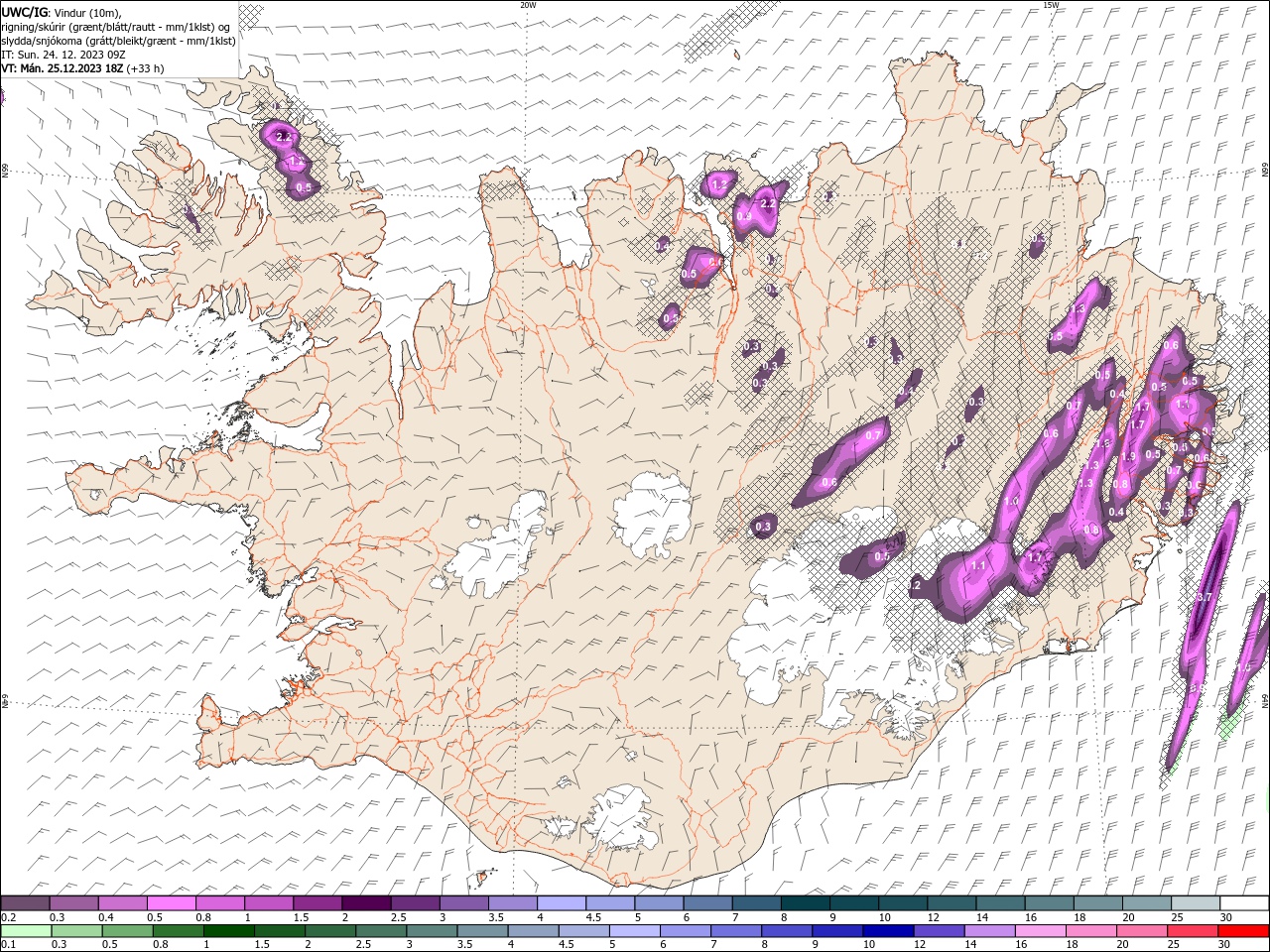Pick the darkest purple 2 swatch in snow legend
Viewport: 1270px width, 952px height.
click(366, 903)
